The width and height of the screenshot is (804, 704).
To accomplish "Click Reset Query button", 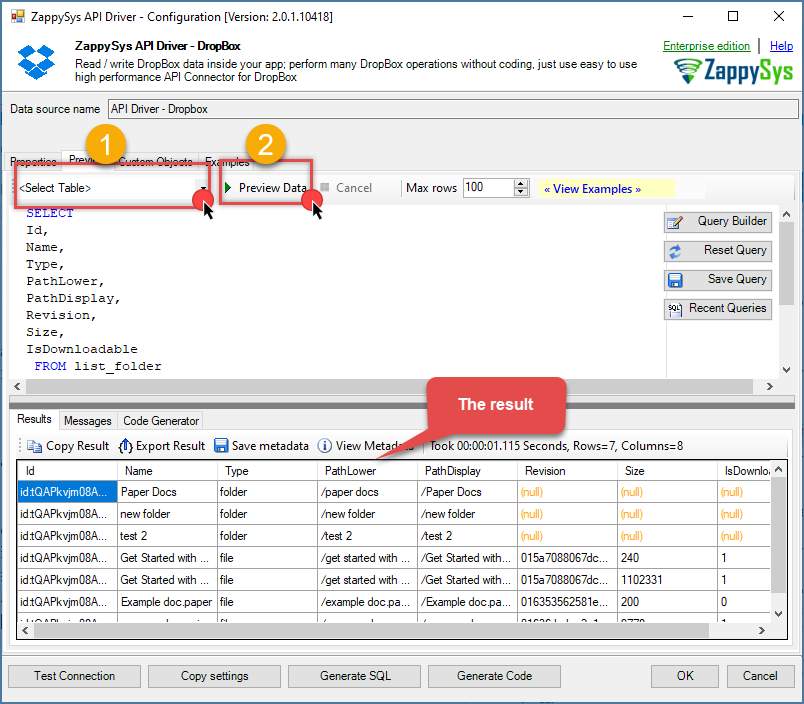I will click(718, 251).
